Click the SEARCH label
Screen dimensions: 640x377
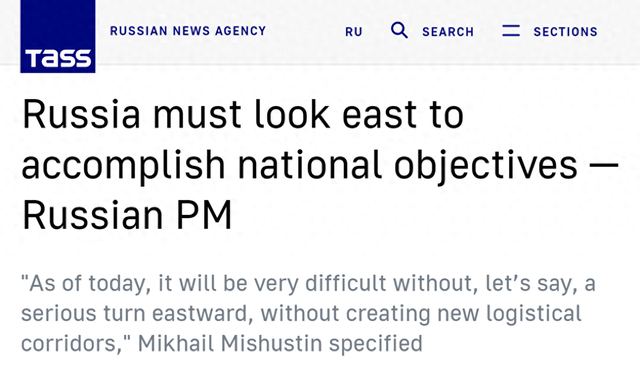[448, 32]
